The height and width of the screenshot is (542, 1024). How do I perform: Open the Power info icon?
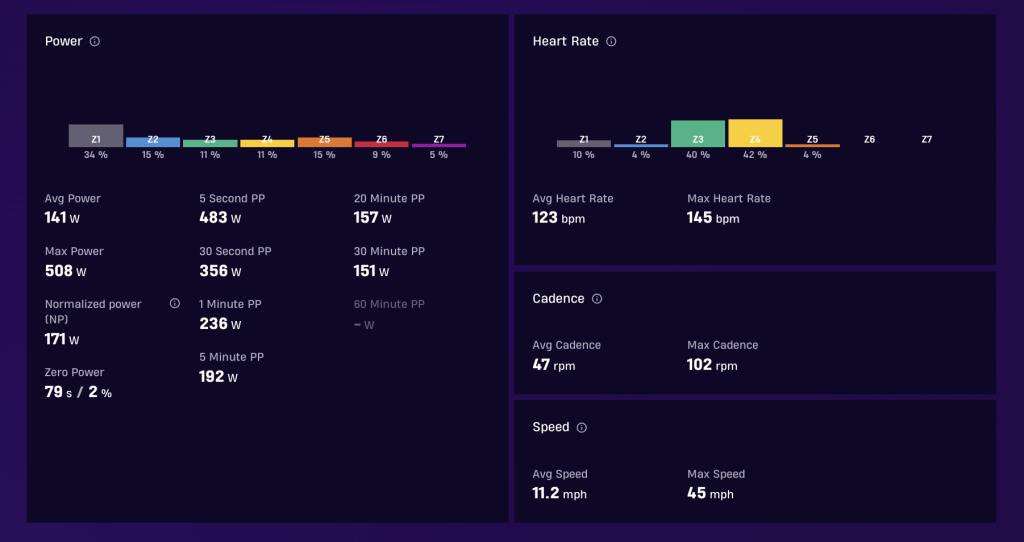(95, 41)
